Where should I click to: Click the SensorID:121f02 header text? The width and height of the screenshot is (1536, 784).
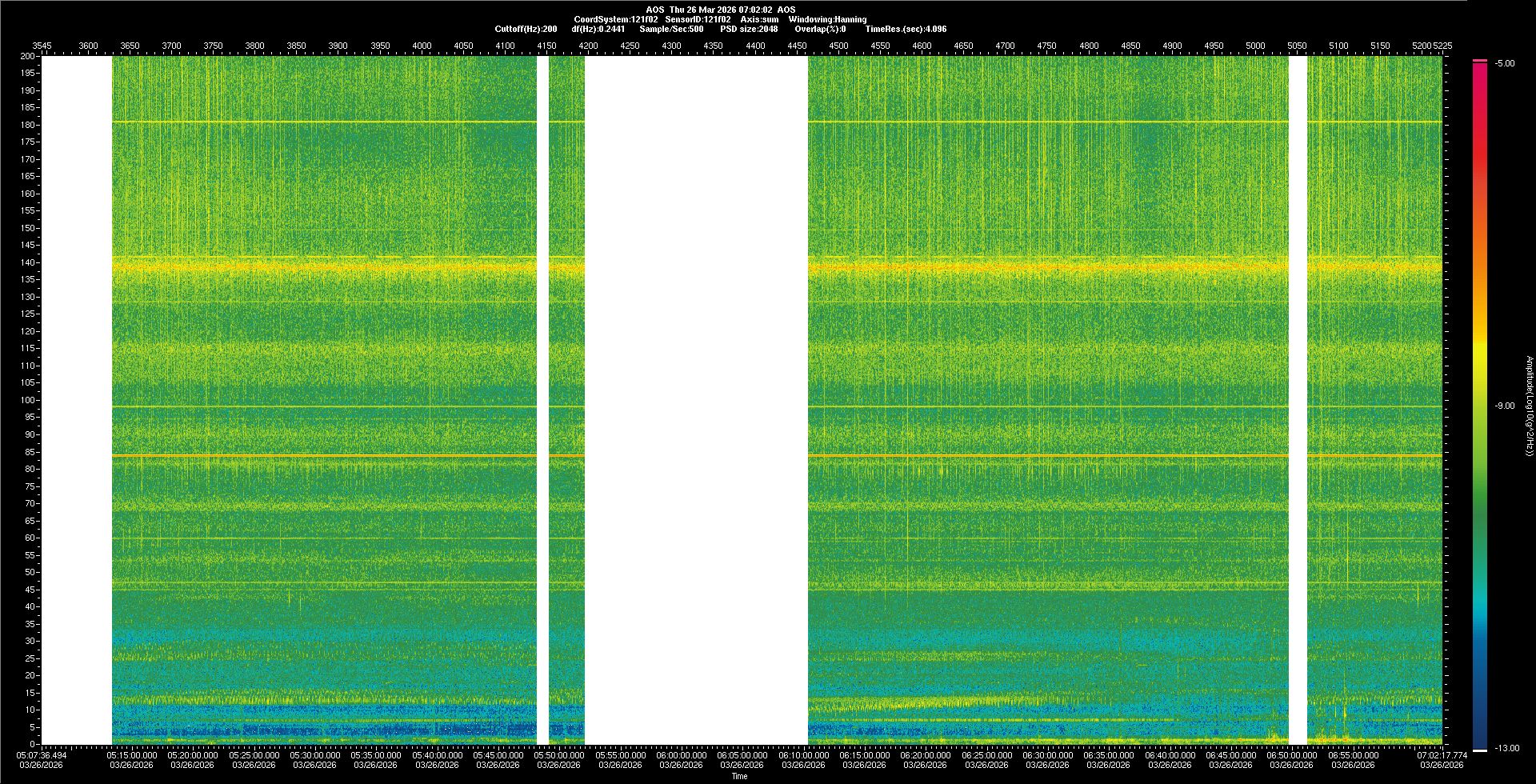[x=697, y=19]
